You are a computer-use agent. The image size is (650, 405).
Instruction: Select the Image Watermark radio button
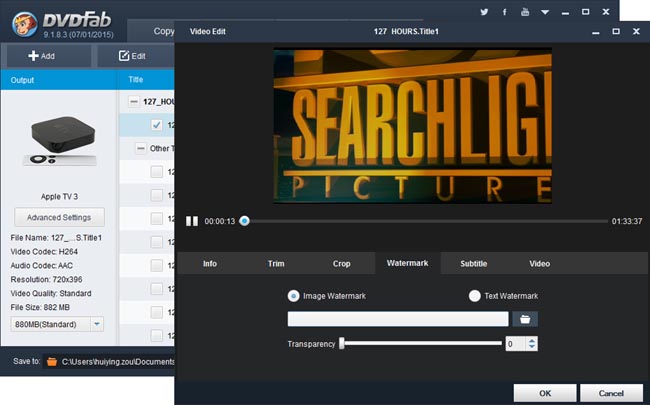pyautogui.click(x=293, y=296)
